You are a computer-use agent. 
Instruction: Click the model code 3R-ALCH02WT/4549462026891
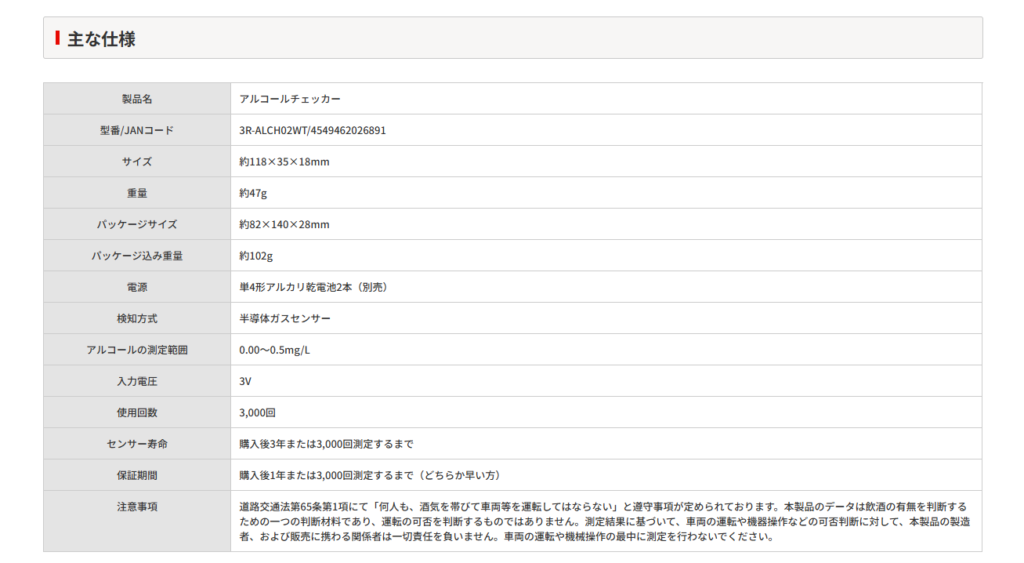(313, 130)
